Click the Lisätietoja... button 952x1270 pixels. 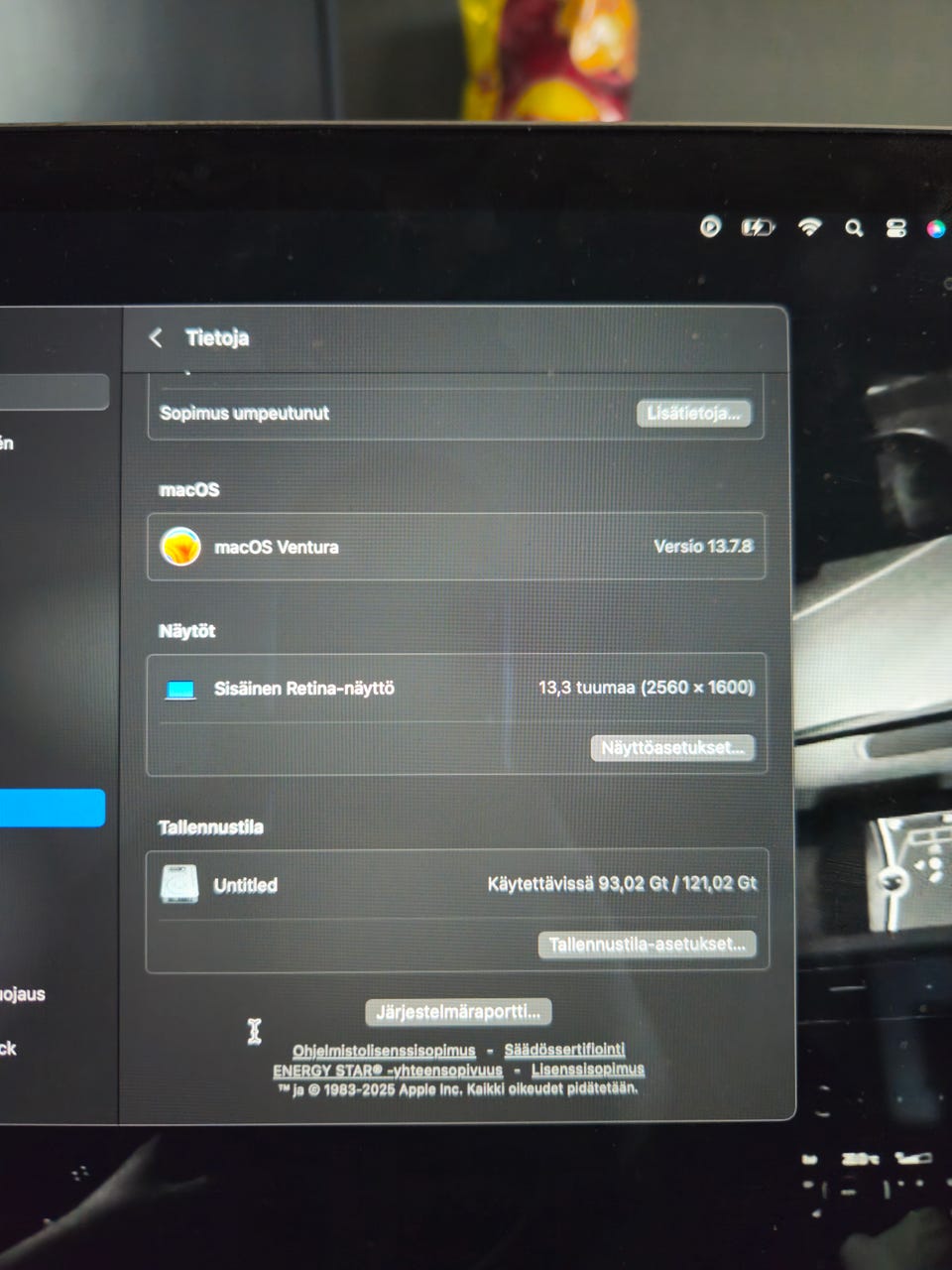pyautogui.click(x=693, y=414)
